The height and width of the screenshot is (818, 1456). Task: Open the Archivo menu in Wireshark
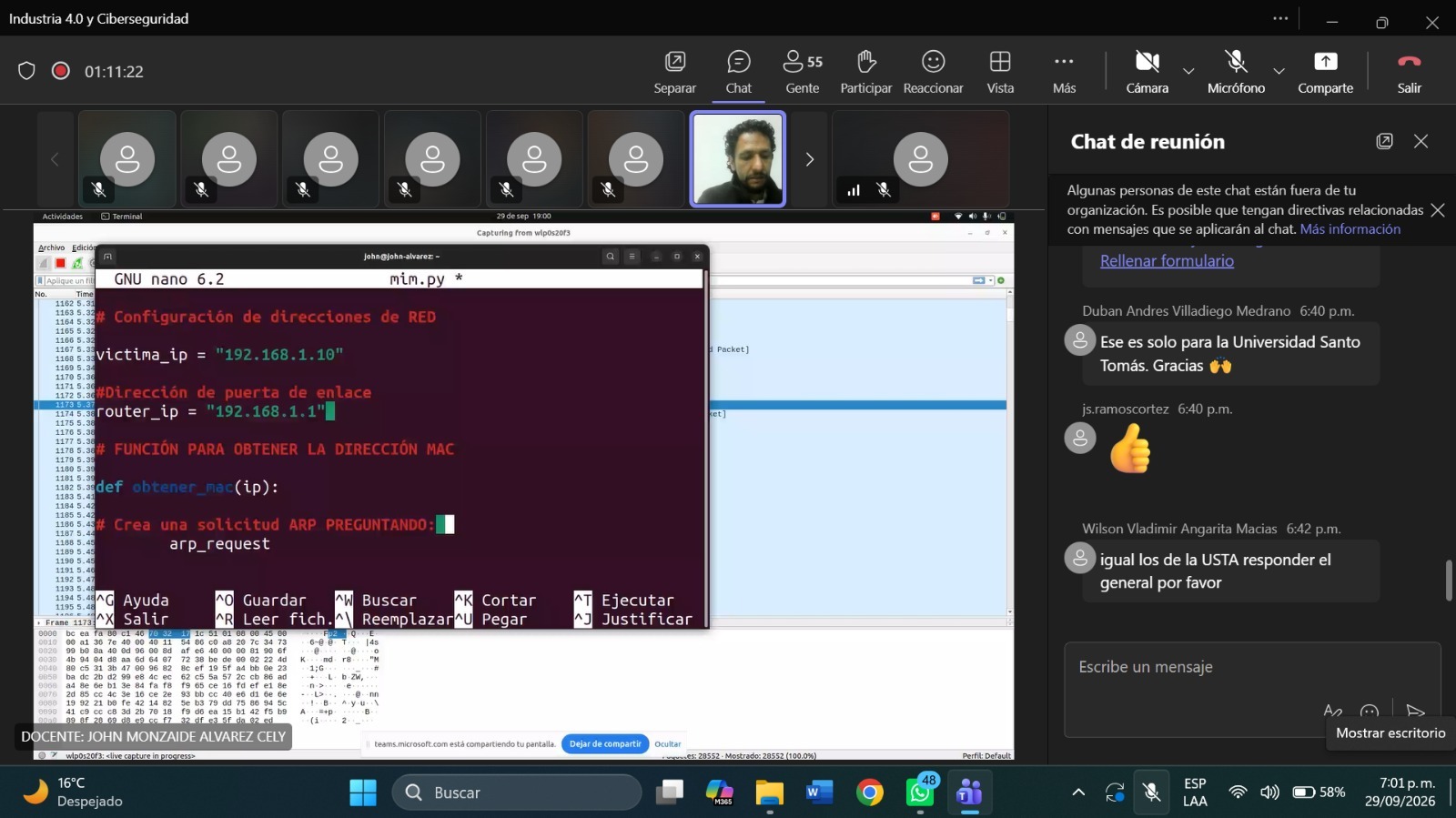click(x=51, y=247)
